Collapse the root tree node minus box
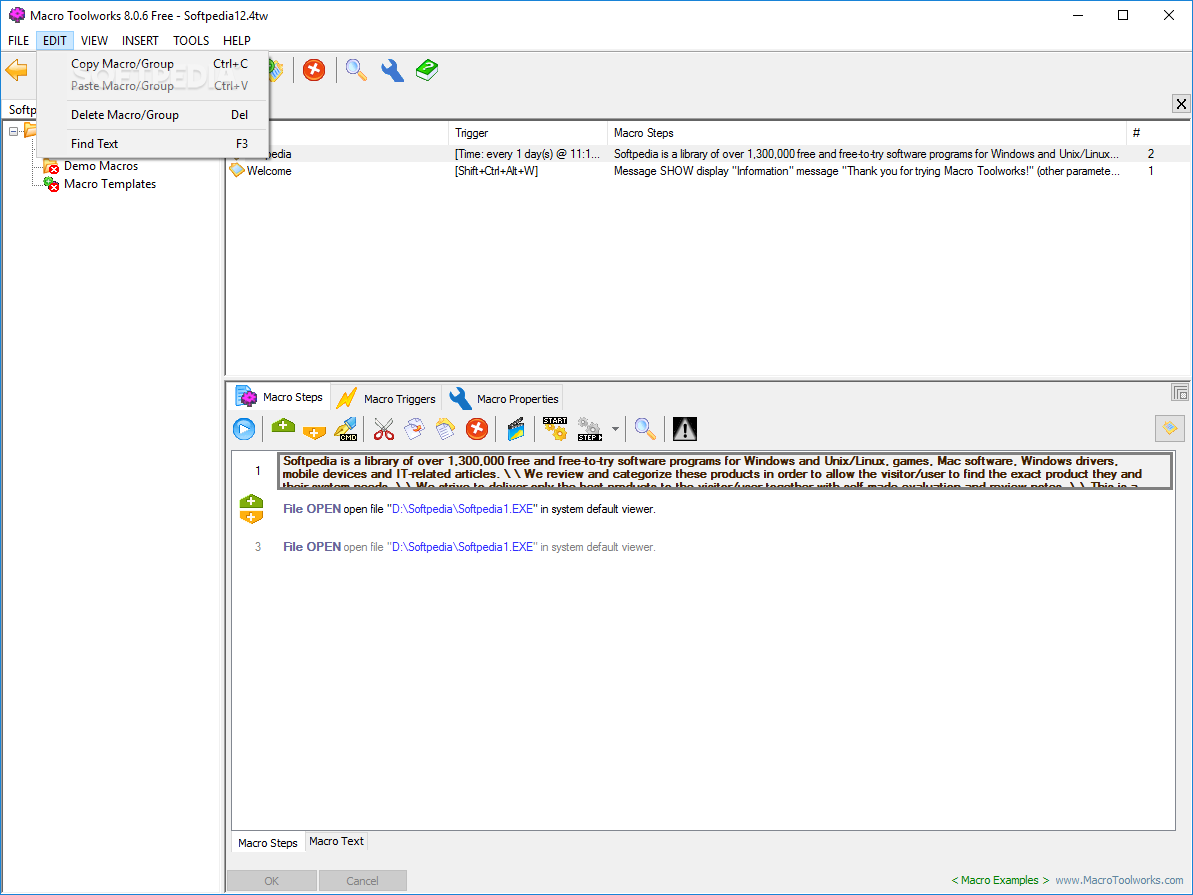1193x895 pixels. 14,131
